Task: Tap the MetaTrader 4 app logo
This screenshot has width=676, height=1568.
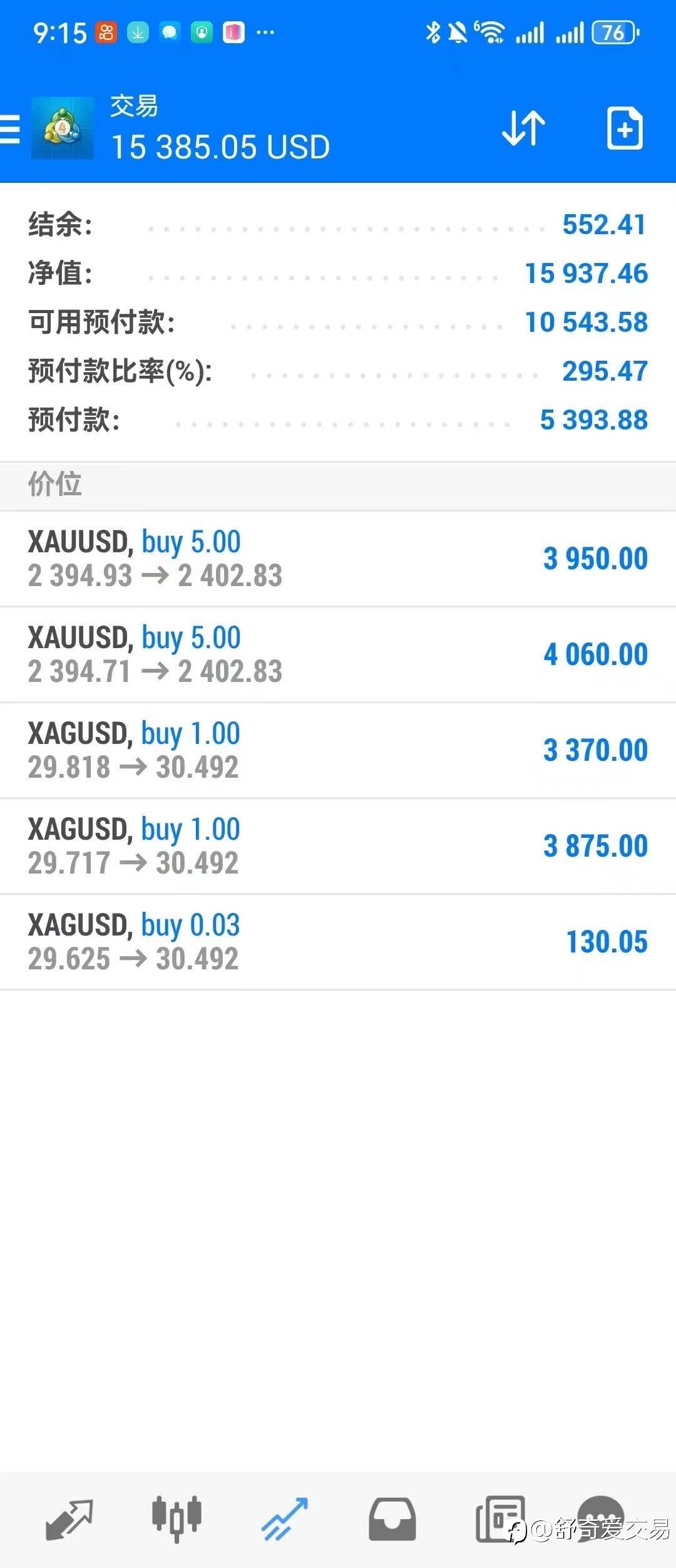Action: (62, 128)
